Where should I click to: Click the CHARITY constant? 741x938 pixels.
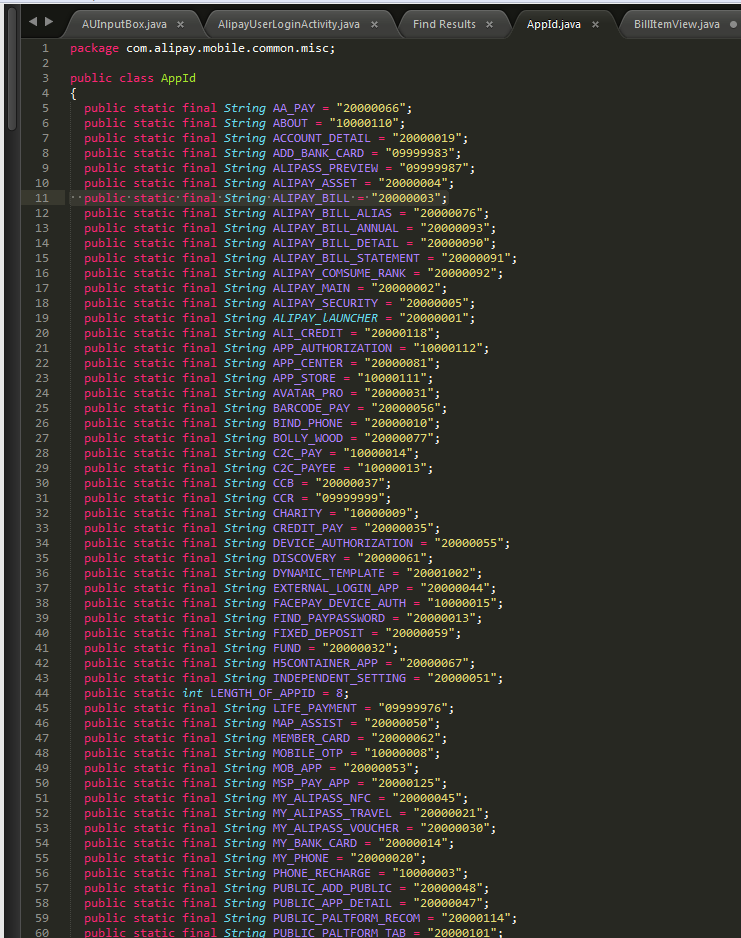click(297, 513)
